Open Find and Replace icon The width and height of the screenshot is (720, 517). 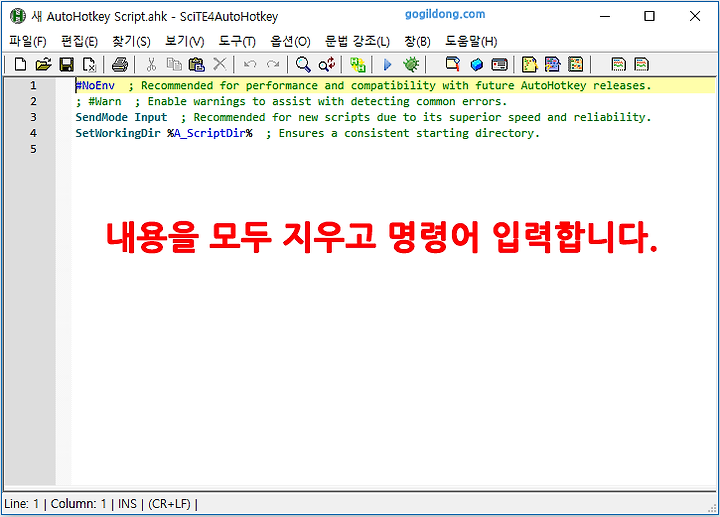[327, 64]
